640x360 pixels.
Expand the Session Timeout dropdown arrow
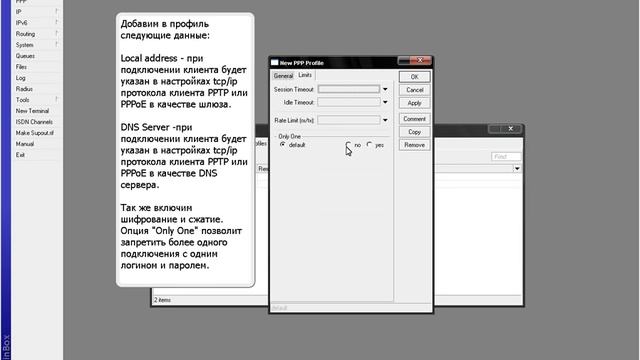click(x=385, y=89)
